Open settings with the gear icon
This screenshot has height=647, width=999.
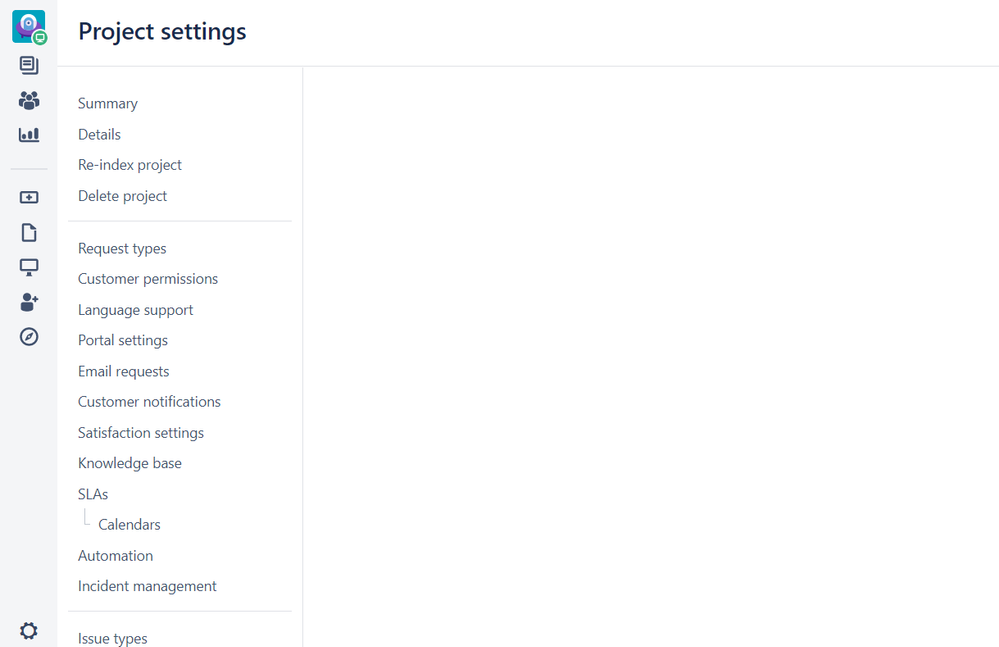pyautogui.click(x=28, y=630)
